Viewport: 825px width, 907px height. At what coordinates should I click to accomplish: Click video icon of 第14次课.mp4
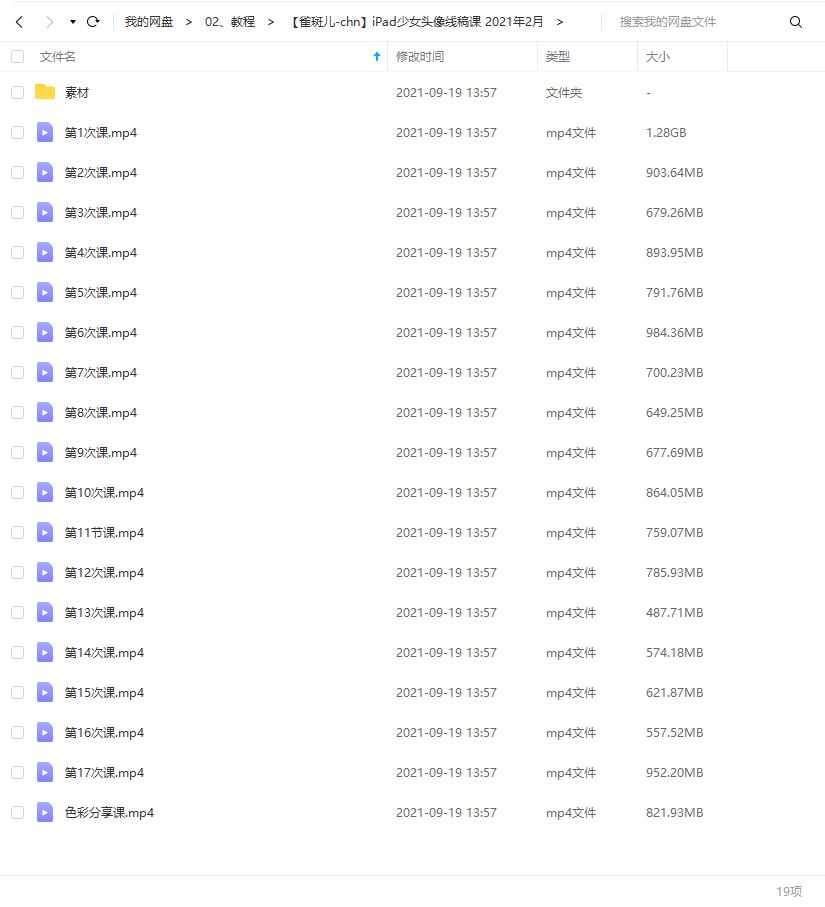coord(45,652)
